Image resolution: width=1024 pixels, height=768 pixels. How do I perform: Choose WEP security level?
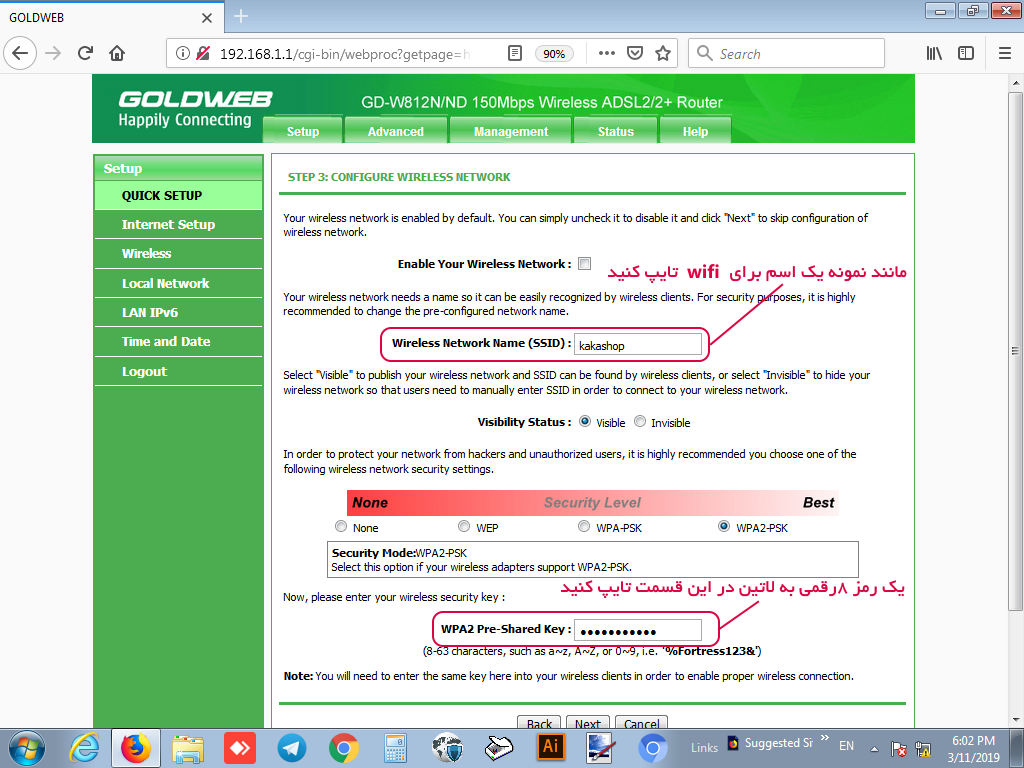coord(464,527)
